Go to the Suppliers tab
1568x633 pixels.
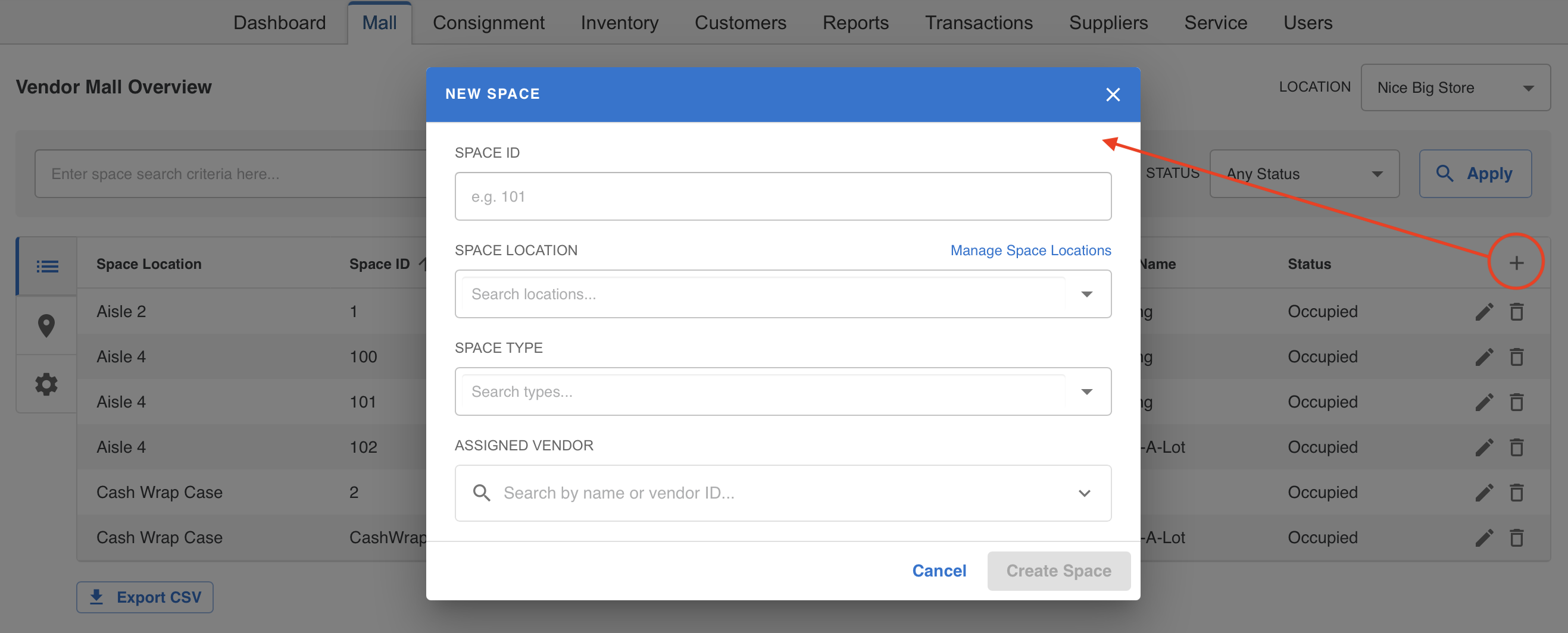tap(1108, 23)
